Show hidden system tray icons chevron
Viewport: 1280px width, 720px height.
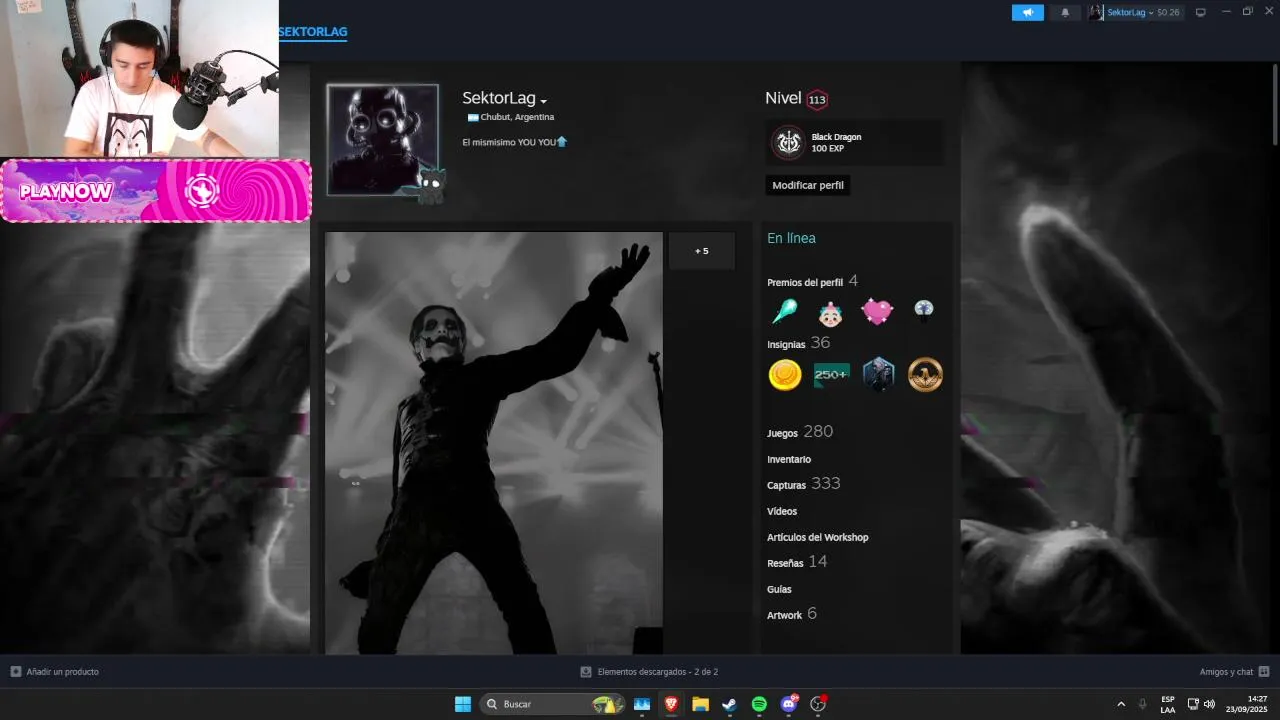click(x=1120, y=704)
